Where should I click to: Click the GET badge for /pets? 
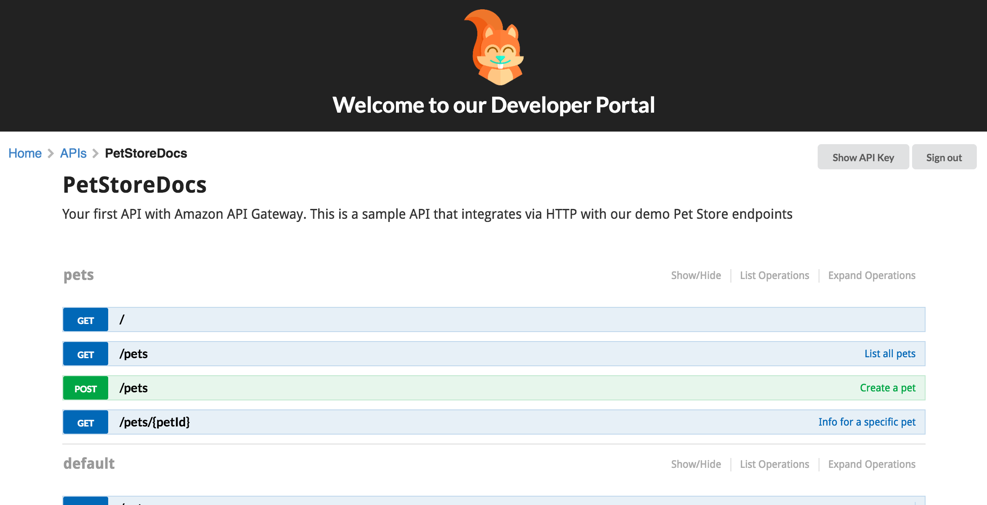[86, 354]
